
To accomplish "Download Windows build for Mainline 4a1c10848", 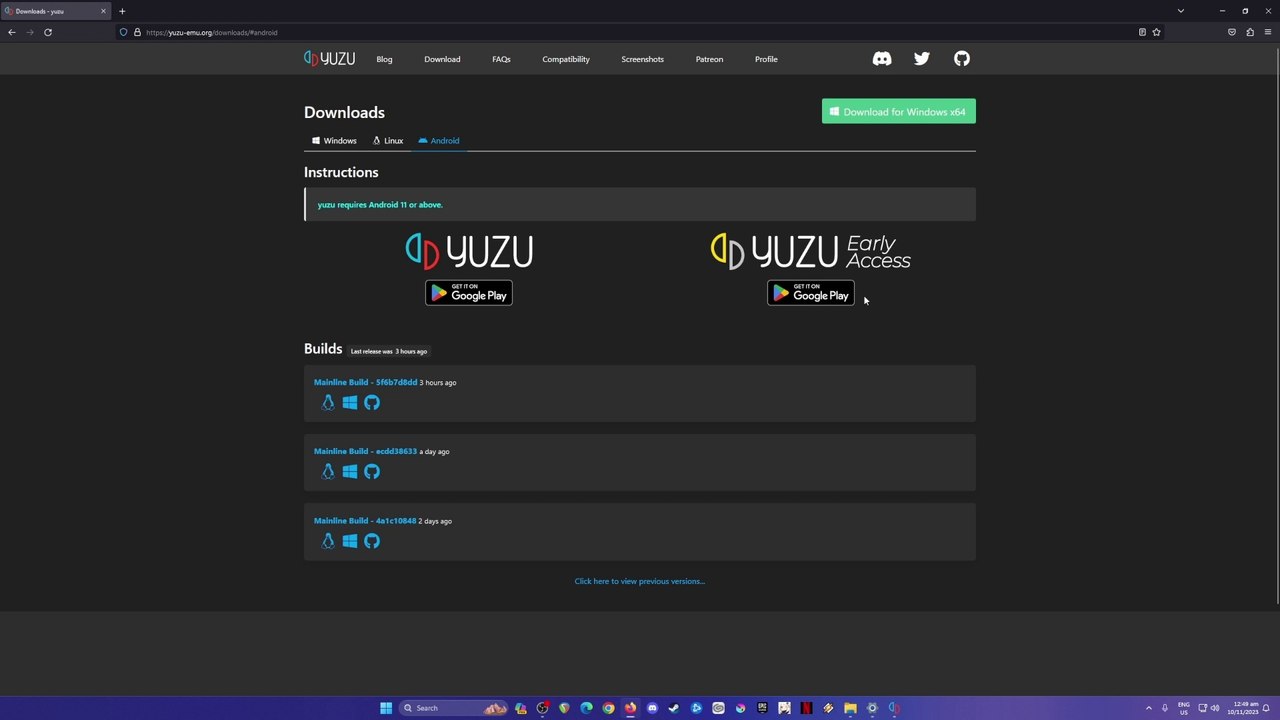I will [x=350, y=541].
